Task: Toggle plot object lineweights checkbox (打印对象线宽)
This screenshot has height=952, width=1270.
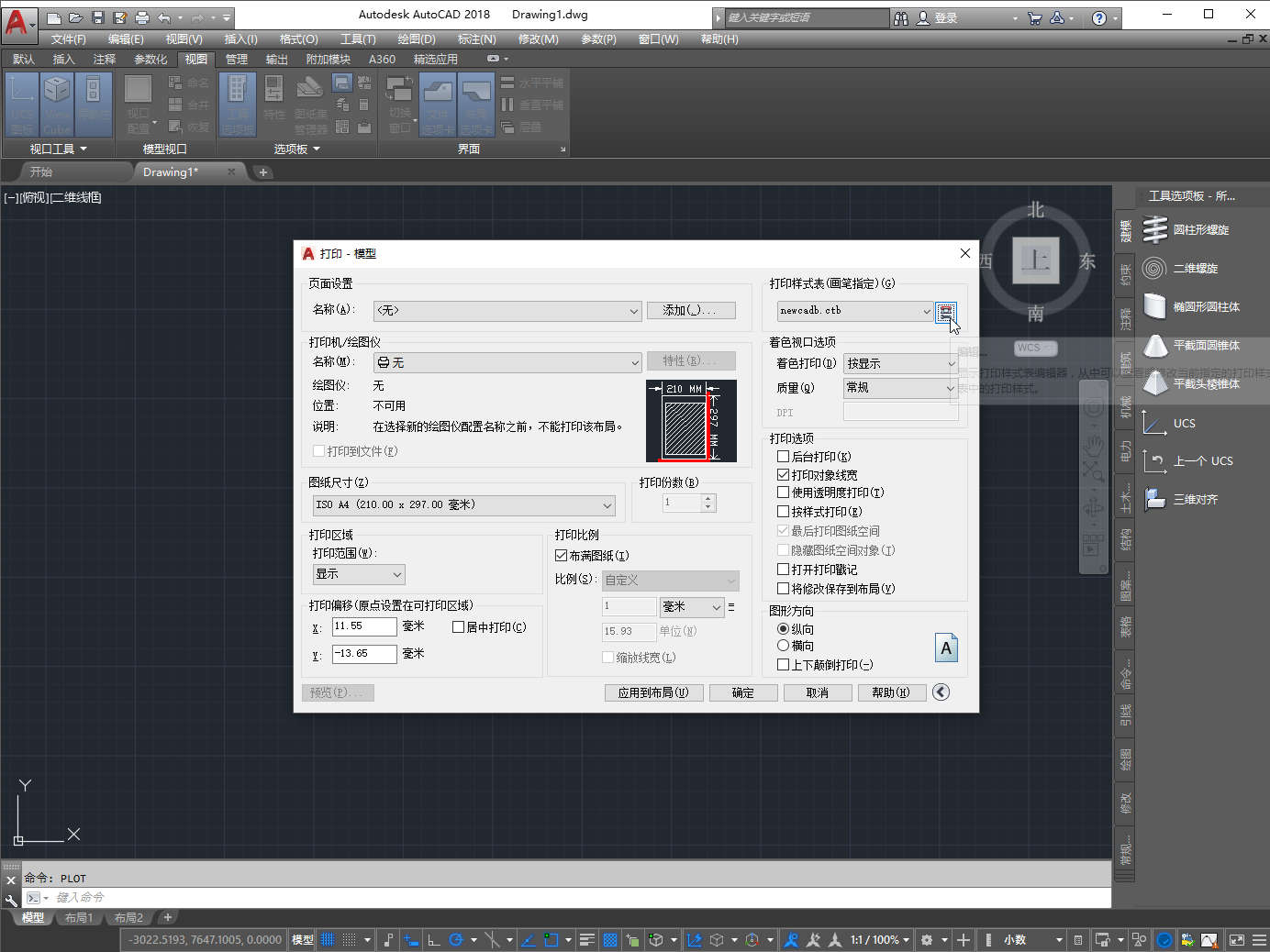Action: pyautogui.click(x=783, y=474)
